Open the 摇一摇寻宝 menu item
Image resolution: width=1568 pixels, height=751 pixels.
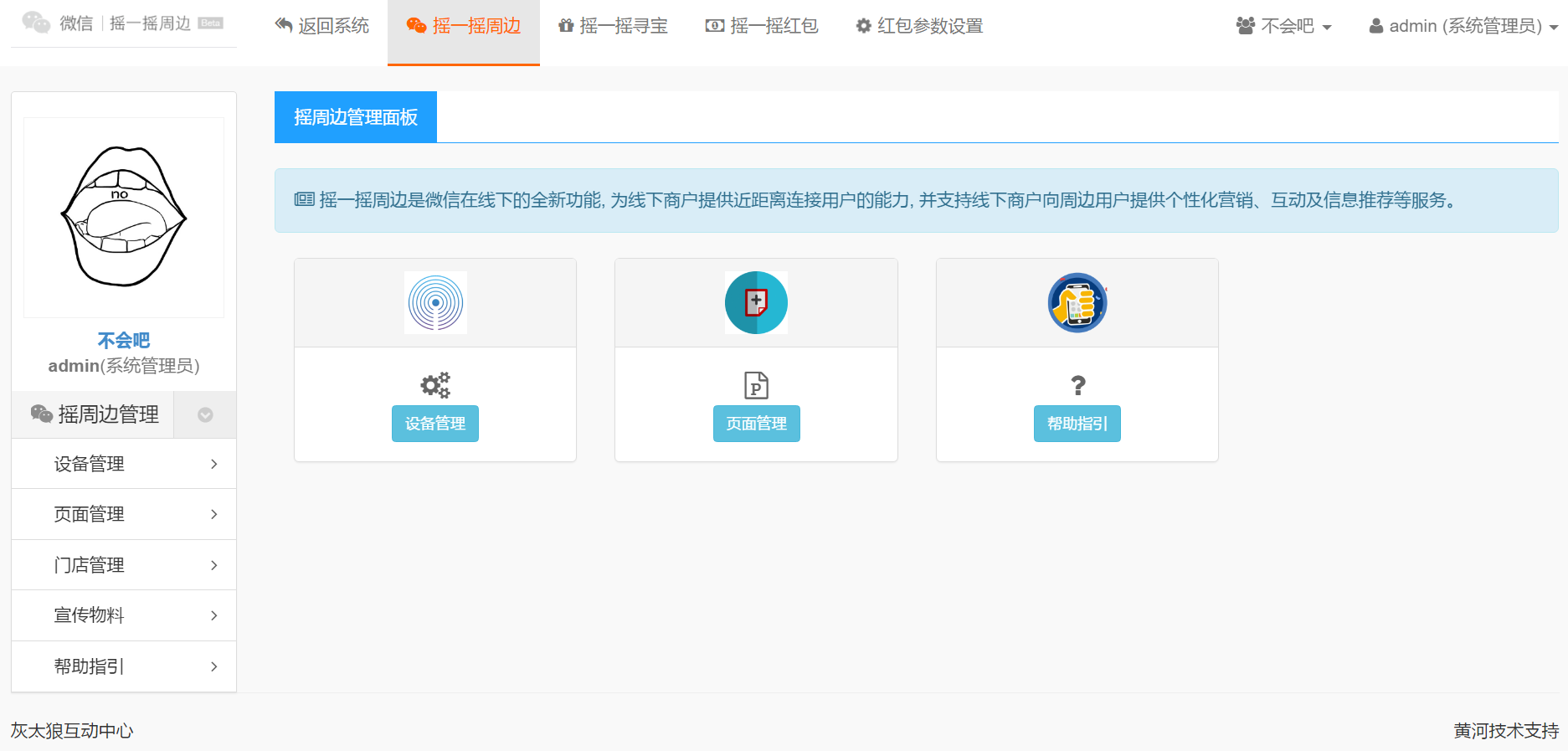[x=613, y=26]
